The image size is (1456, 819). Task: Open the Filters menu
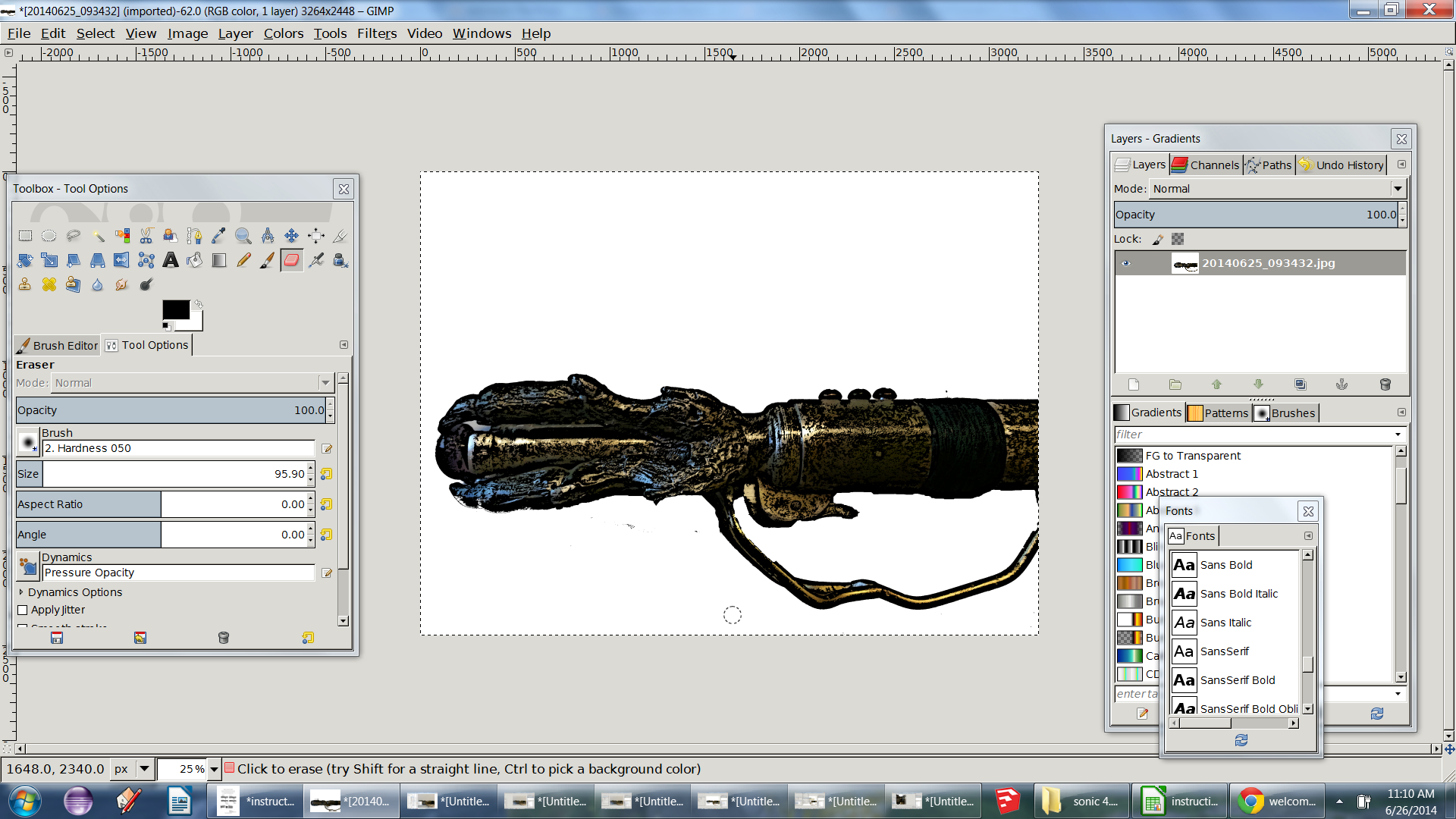[376, 33]
